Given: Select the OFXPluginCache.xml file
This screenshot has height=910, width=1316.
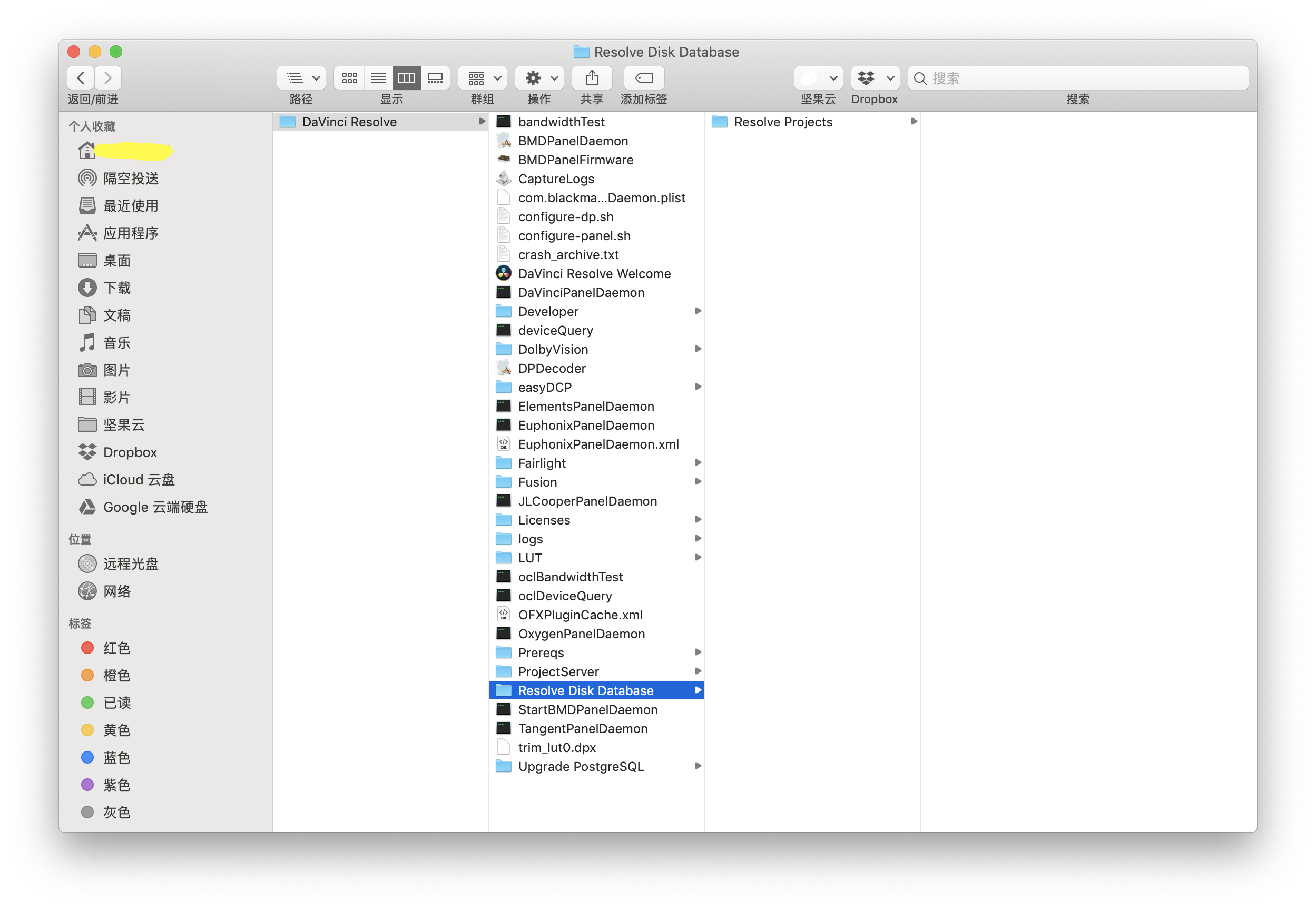Looking at the screenshot, I should pyautogui.click(x=580, y=615).
